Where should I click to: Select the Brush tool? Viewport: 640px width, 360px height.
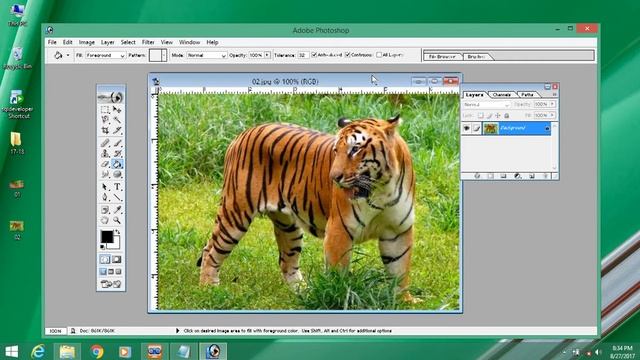[x=117, y=143]
